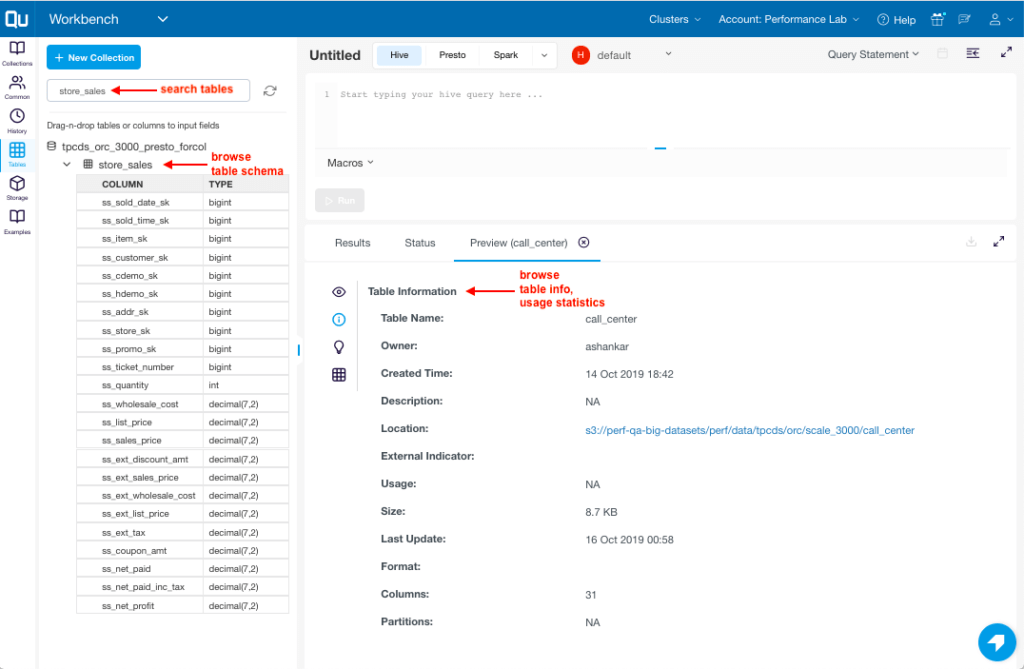Open the History panel from sidebar

[16, 118]
